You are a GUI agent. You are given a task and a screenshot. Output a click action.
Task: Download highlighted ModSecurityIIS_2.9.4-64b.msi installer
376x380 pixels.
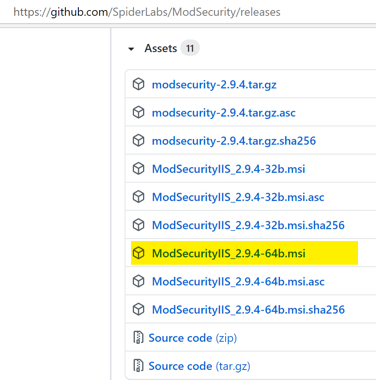pos(228,253)
